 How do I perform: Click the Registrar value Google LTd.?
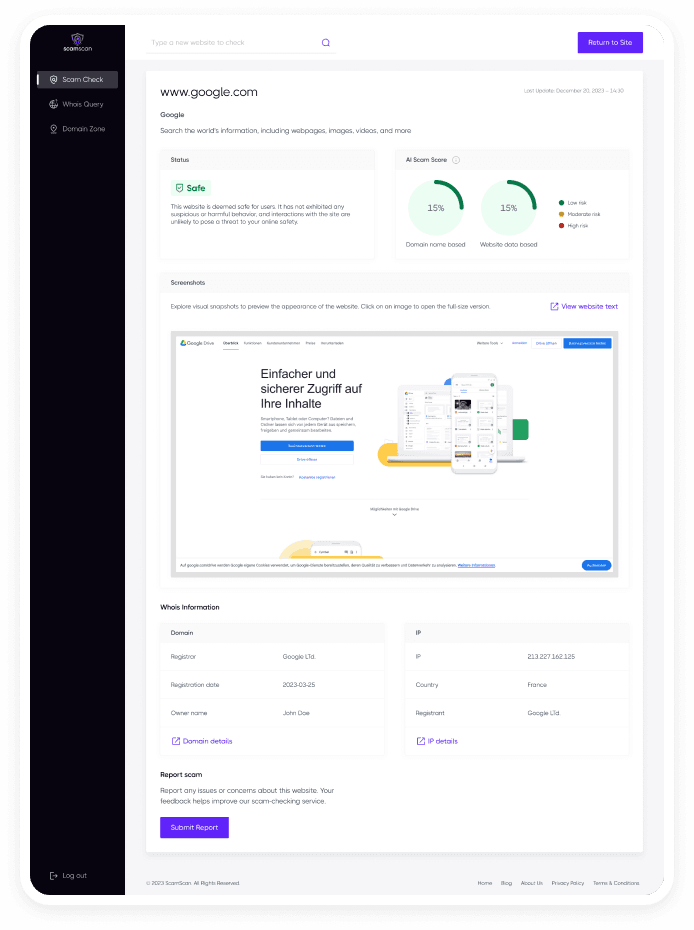[299, 657]
